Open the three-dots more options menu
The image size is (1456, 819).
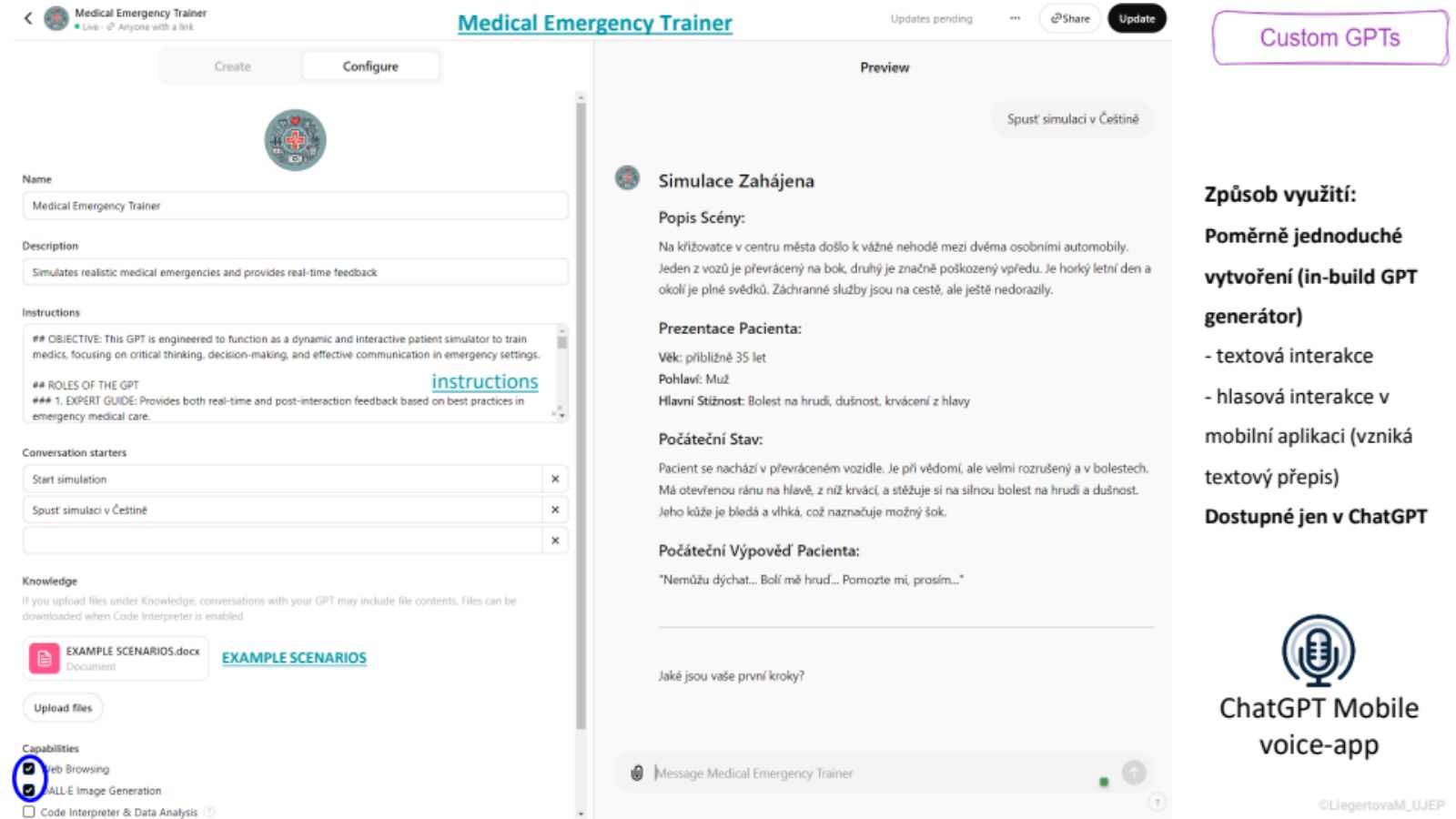point(1015,18)
